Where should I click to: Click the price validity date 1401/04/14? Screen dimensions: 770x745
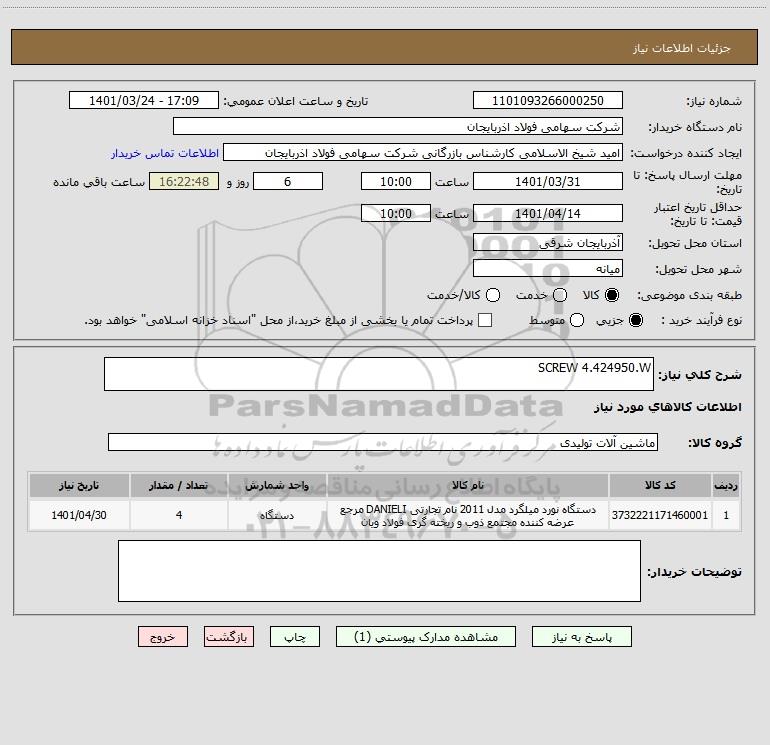[x=548, y=214]
